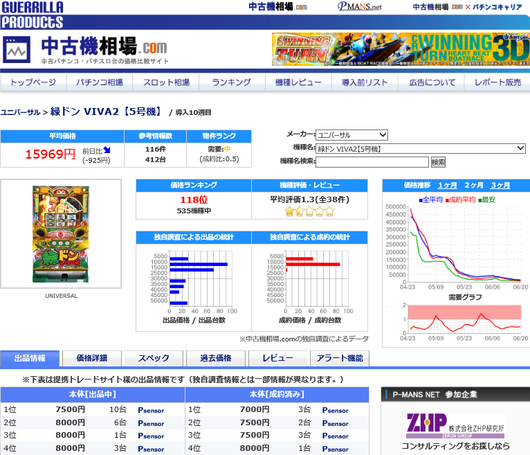Click Psensor logo in sold row 3位 7500円
Screen dimensions: 530x455
coord(335,436)
